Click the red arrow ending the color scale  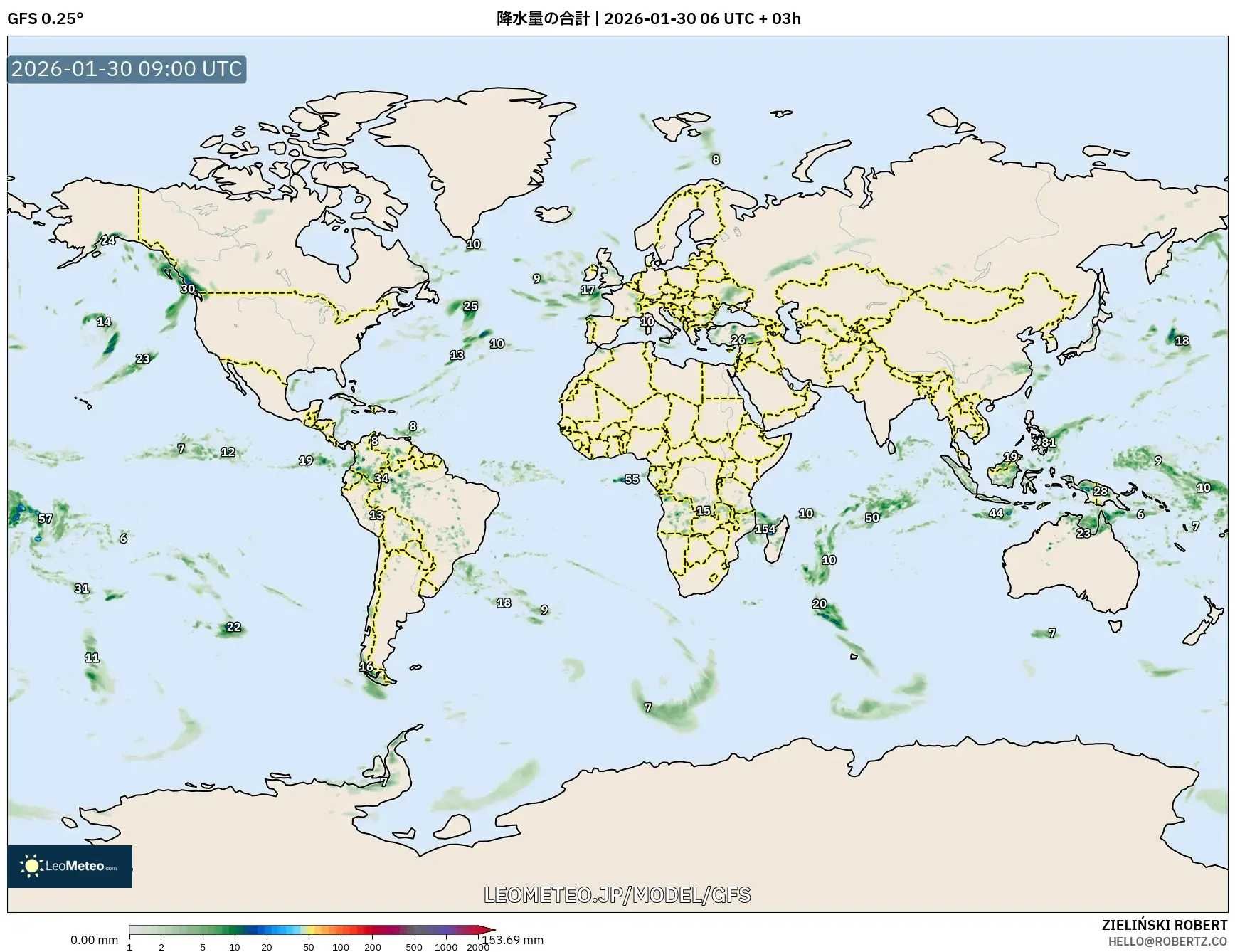[x=487, y=929]
